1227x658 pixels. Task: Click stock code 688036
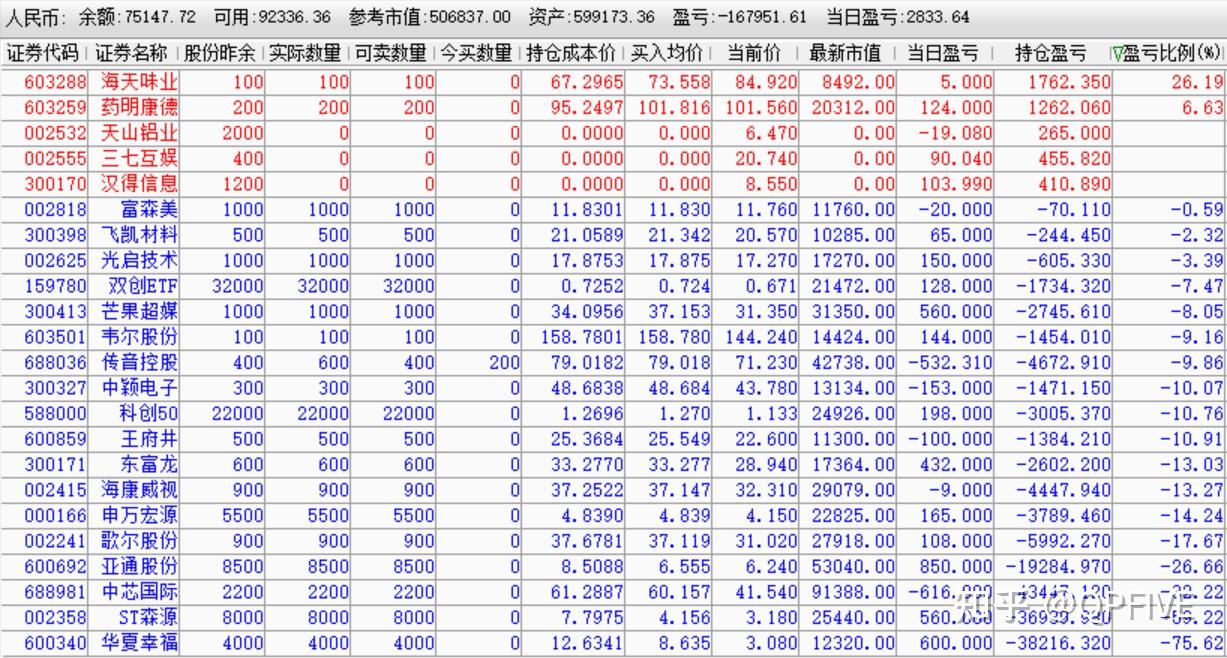56,363
